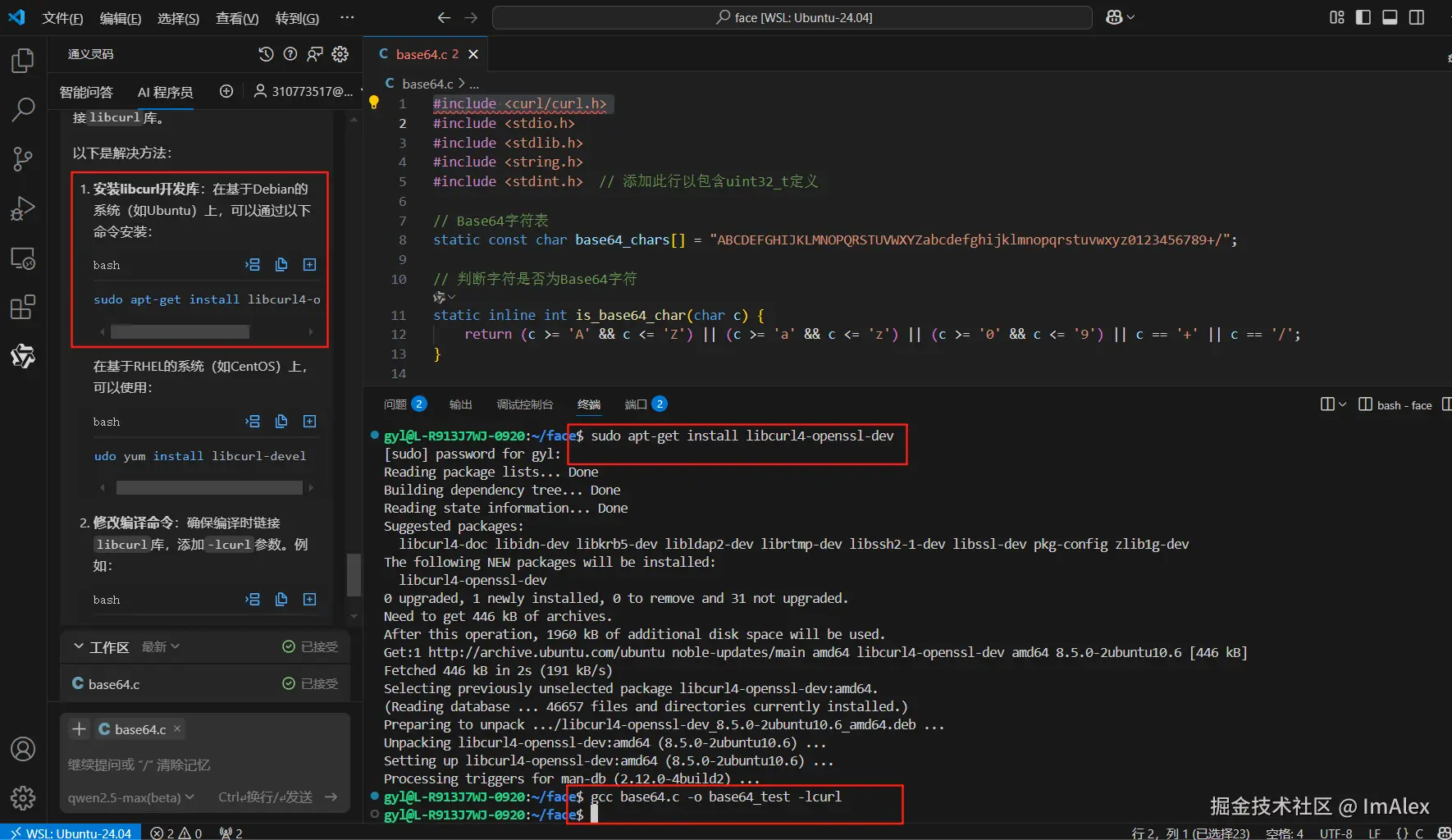Go forward using the title bar arrow

tap(471, 17)
